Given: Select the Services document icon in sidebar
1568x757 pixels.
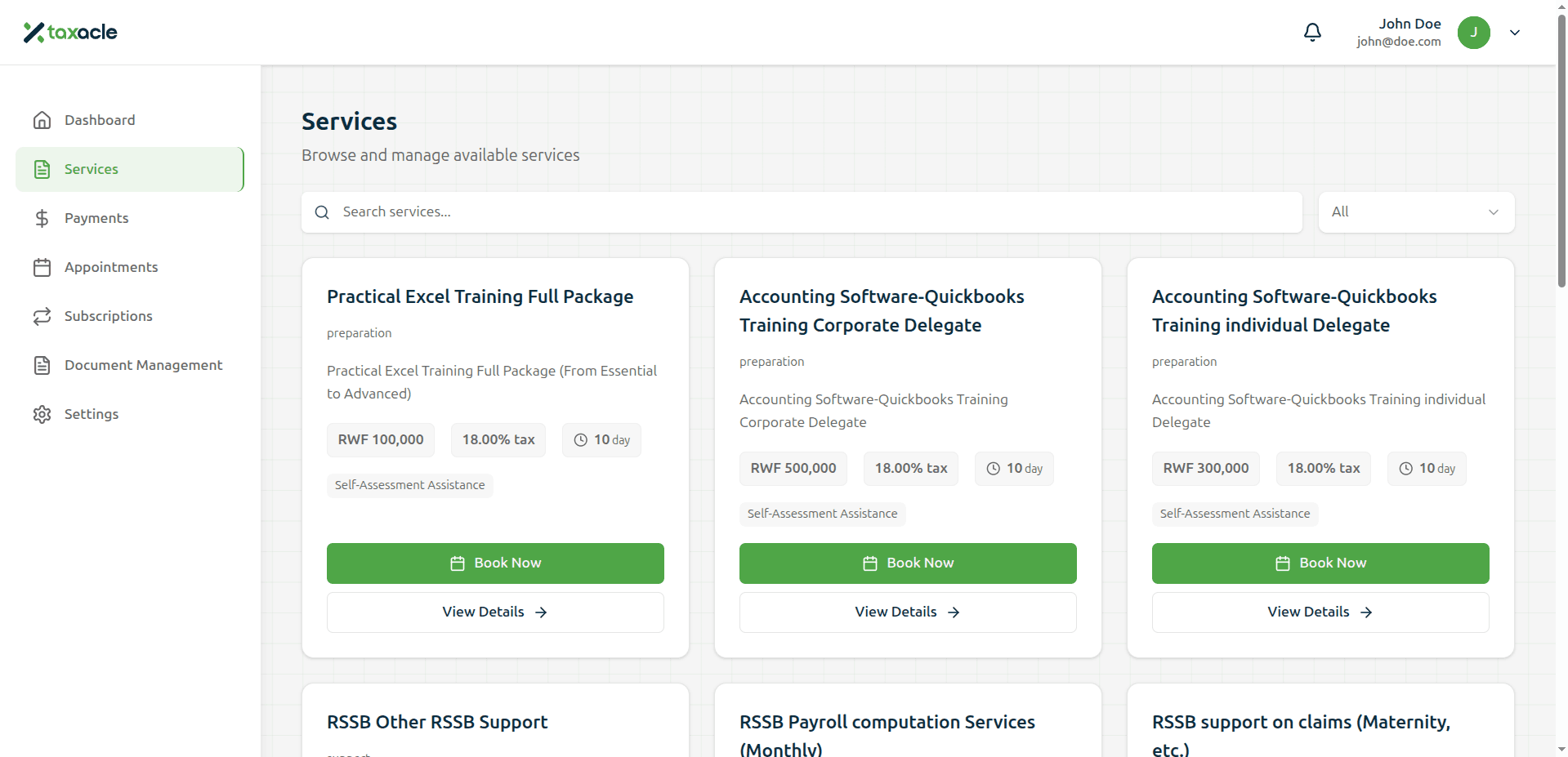Looking at the screenshot, I should 42,169.
